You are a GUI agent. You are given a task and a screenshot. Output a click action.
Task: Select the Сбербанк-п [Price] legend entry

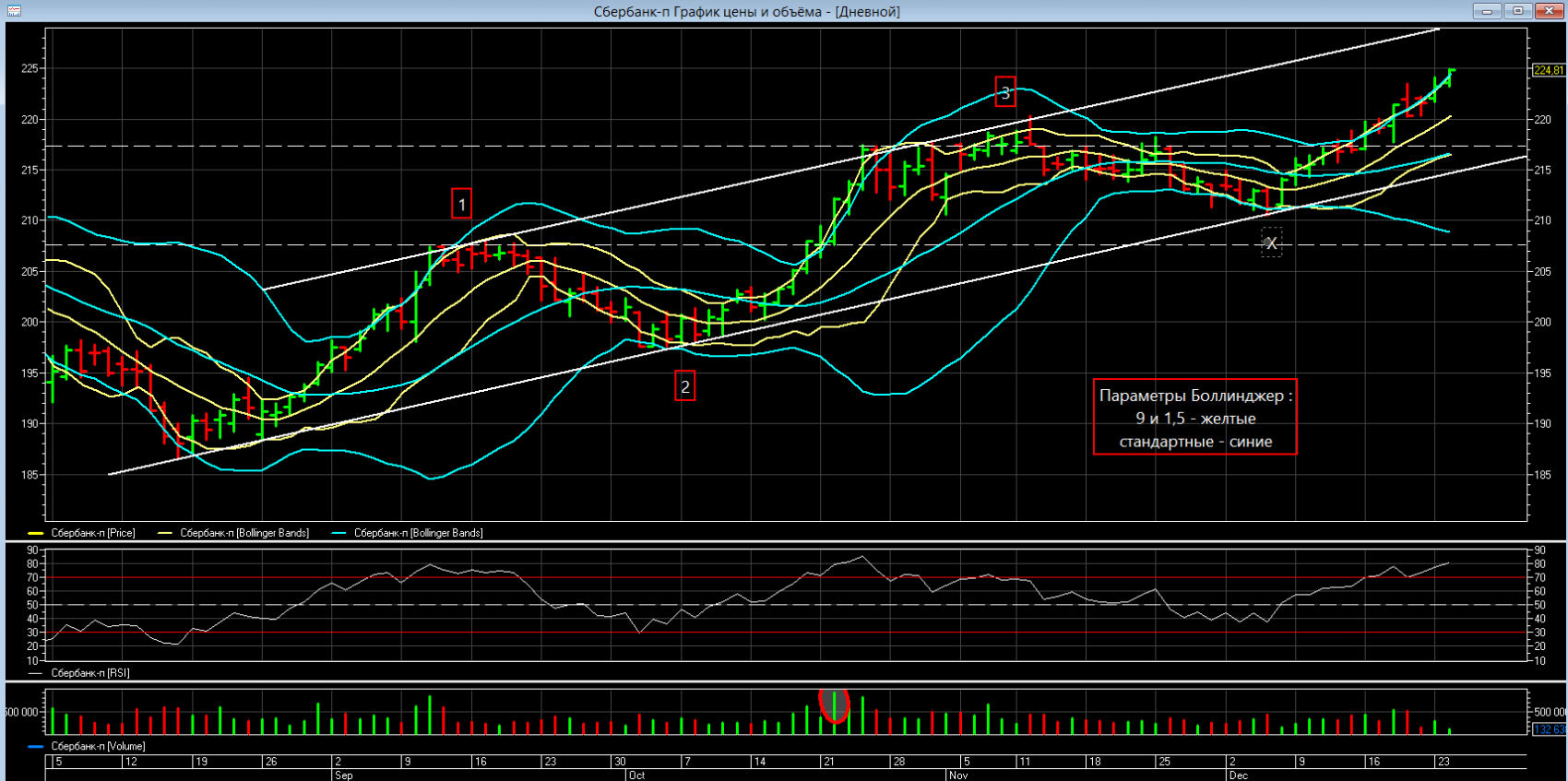point(92,533)
